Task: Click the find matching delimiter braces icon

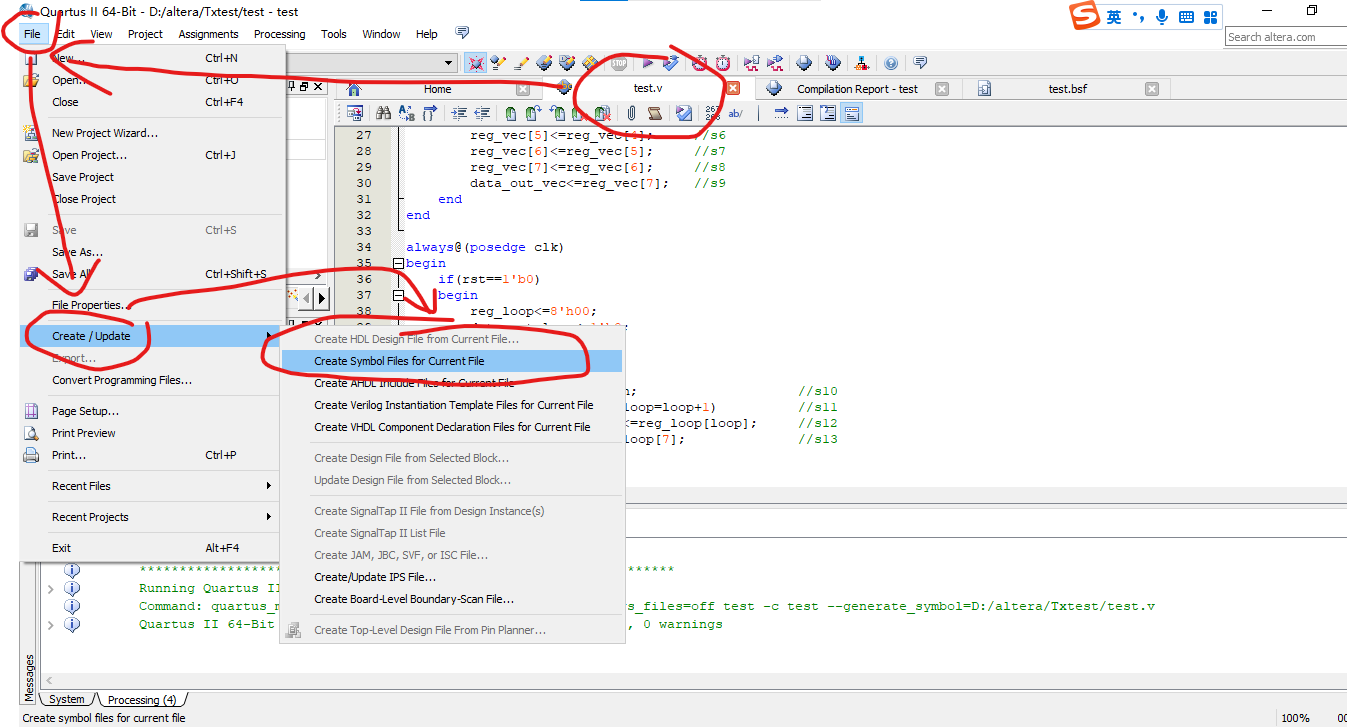Action: click(430, 113)
